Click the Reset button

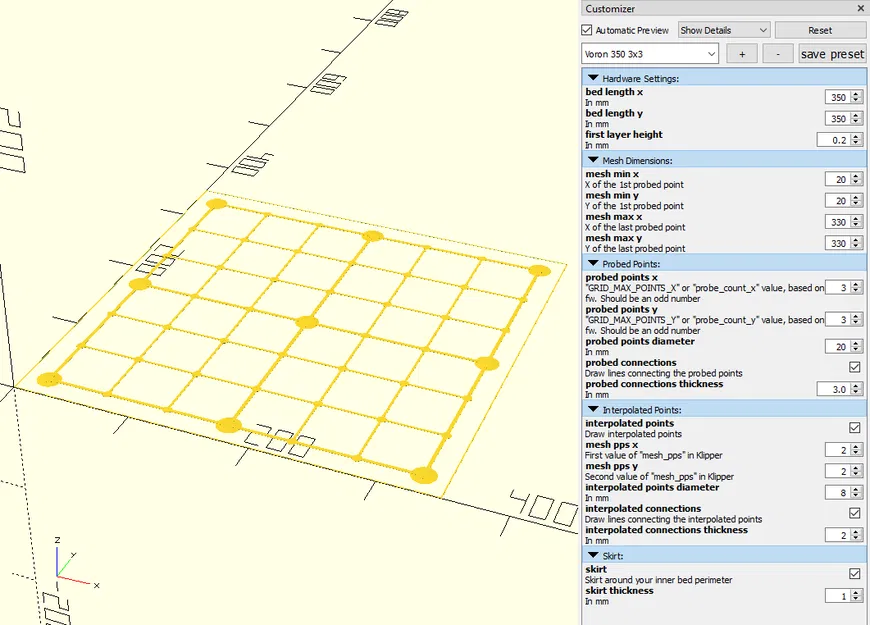[x=820, y=30]
